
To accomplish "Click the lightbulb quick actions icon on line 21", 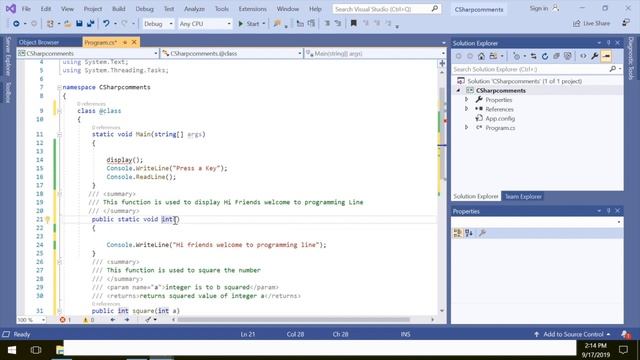I will coord(47,220).
